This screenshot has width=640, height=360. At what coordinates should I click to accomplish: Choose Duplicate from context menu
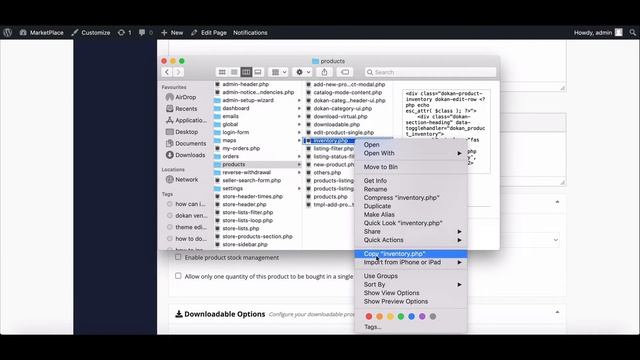[377, 206]
